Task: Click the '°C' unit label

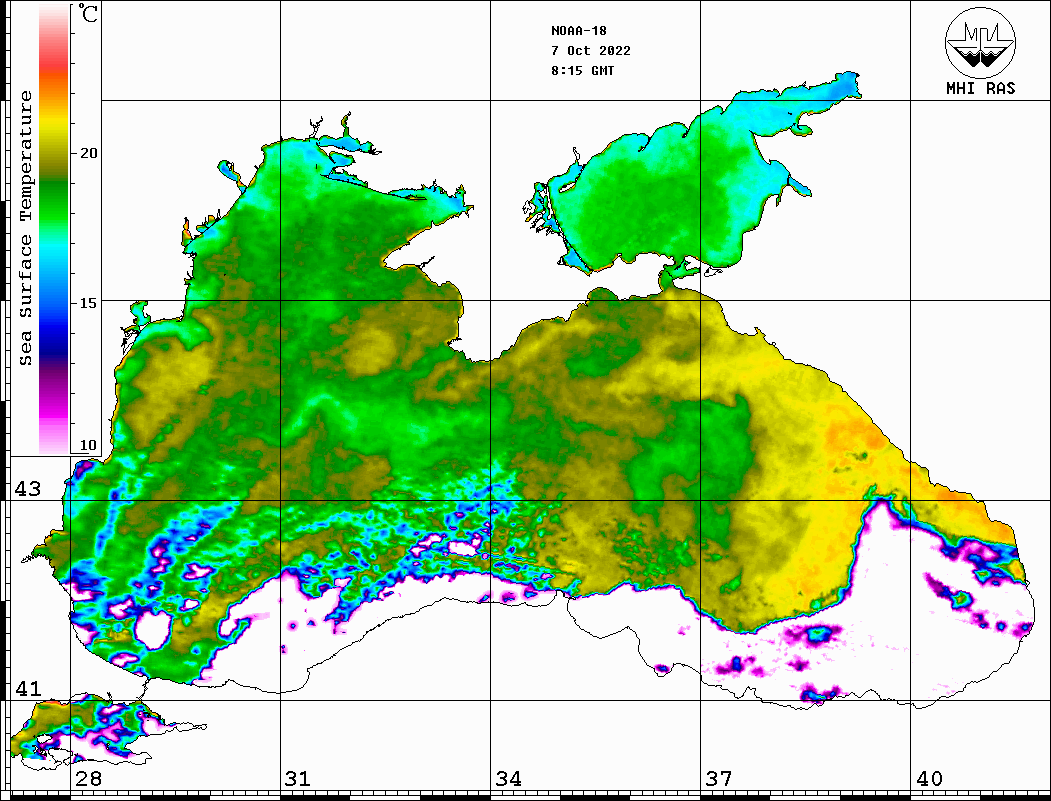Action: click(88, 14)
